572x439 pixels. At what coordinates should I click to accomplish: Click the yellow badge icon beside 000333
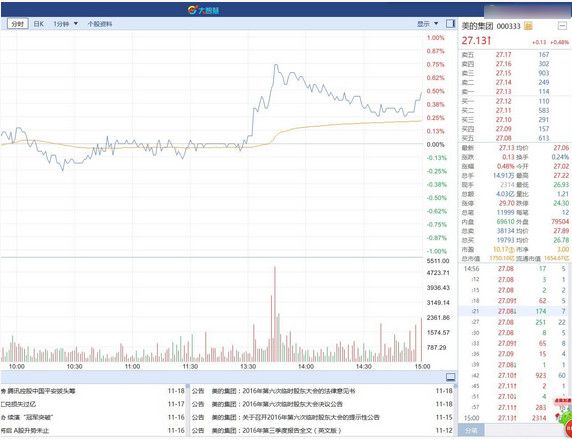point(528,26)
